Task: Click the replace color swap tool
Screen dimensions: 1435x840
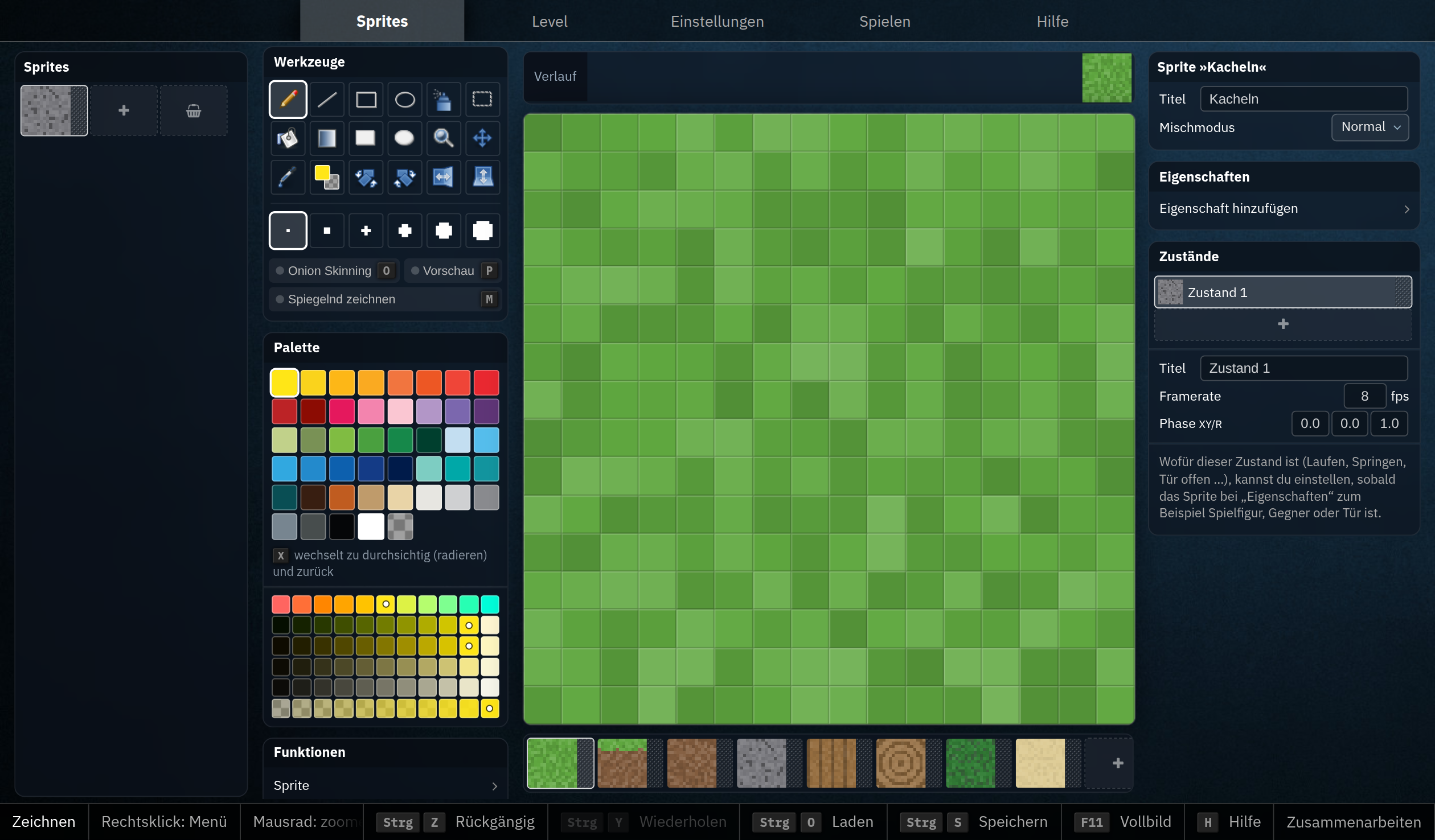Action: point(327,177)
